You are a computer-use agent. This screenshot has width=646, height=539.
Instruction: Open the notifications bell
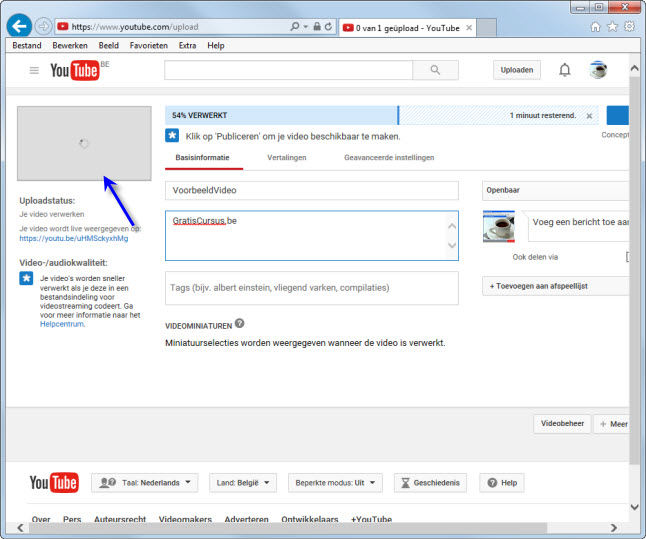564,70
